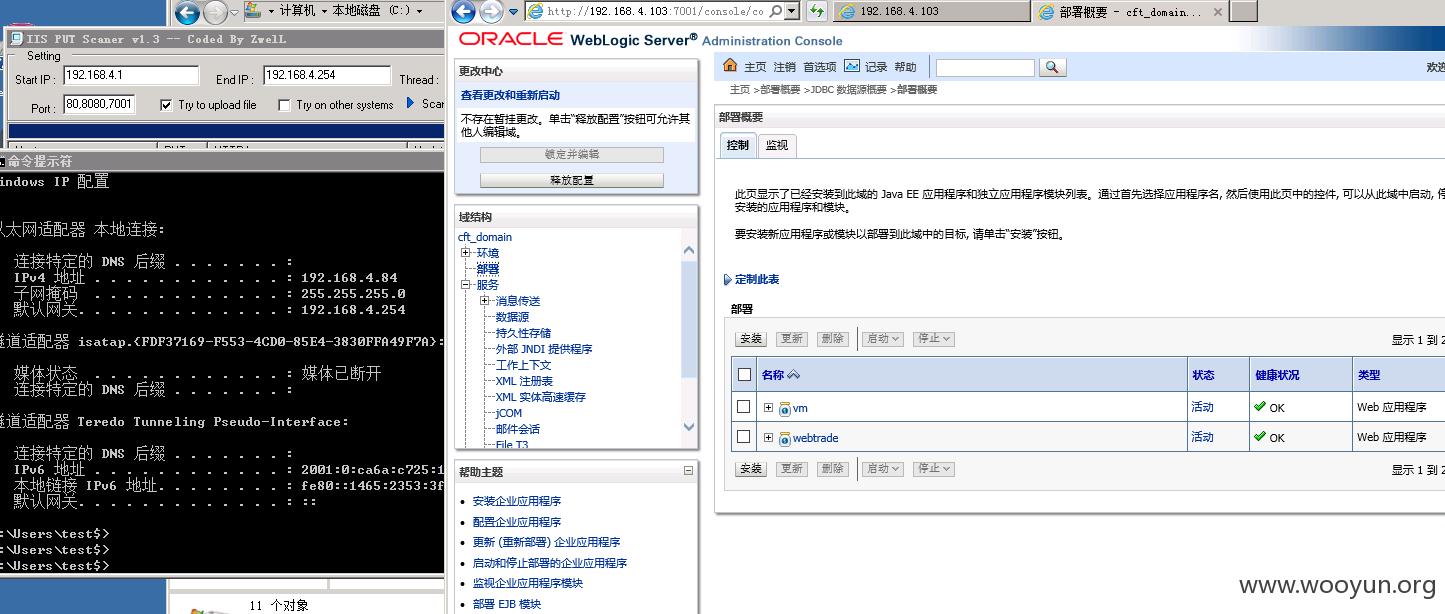The width and height of the screenshot is (1445, 614).
Task: Click the green check icon in webtrade row
Action: pos(1260,437)
